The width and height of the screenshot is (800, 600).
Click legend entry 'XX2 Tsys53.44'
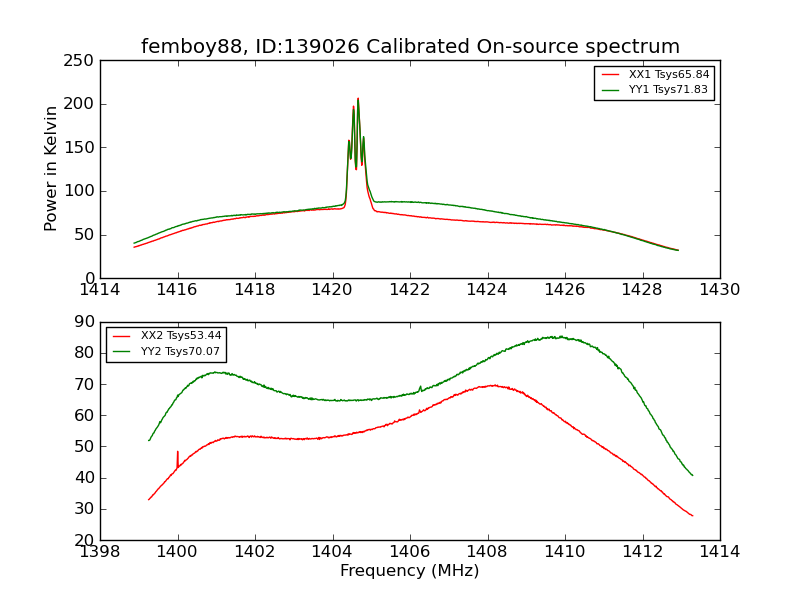pyautogui.click(x=181, y=336)
